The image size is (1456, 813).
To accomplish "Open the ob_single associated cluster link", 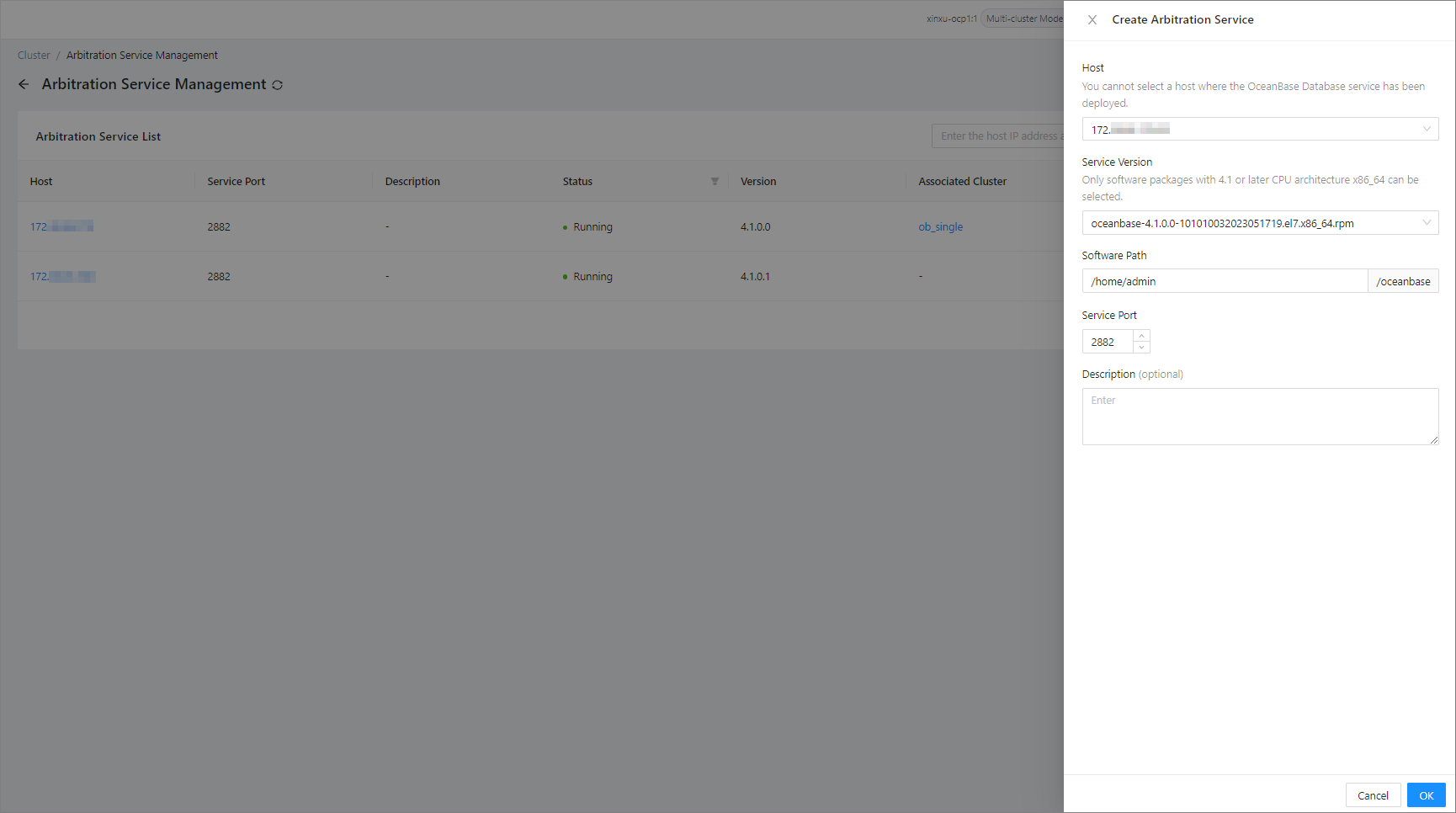I will [940, 227].
